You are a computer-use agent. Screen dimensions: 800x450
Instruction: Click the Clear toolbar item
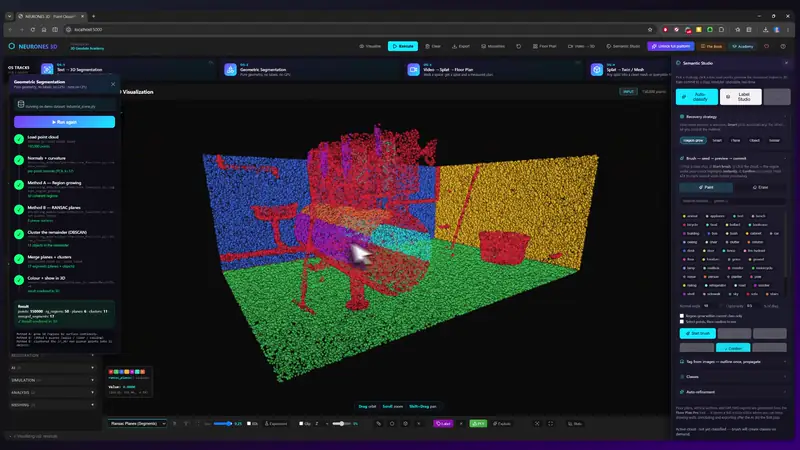[433, 46]
